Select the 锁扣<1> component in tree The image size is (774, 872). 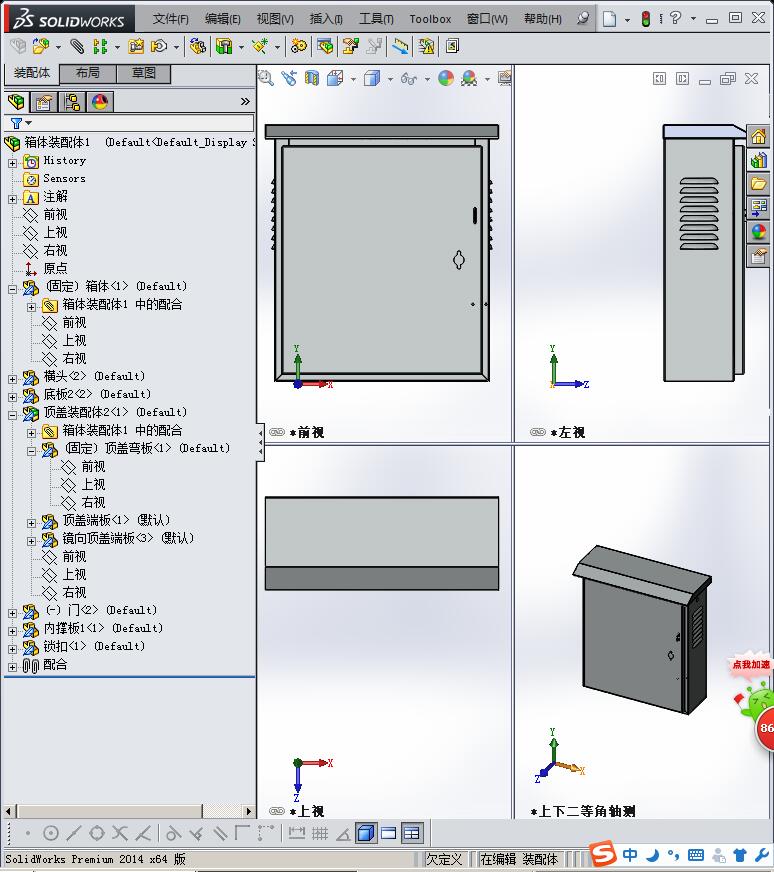(94, 646)
